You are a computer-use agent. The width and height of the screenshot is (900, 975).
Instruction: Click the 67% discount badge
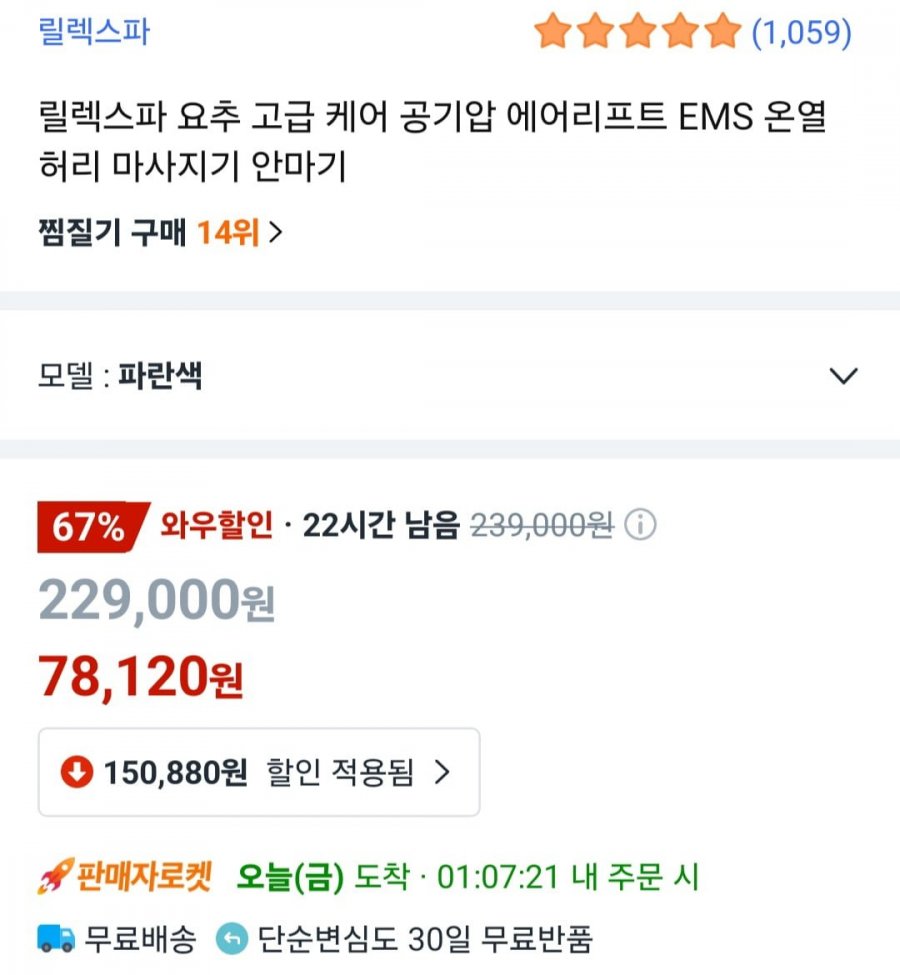pyautogui.click(x=91, y=527)
